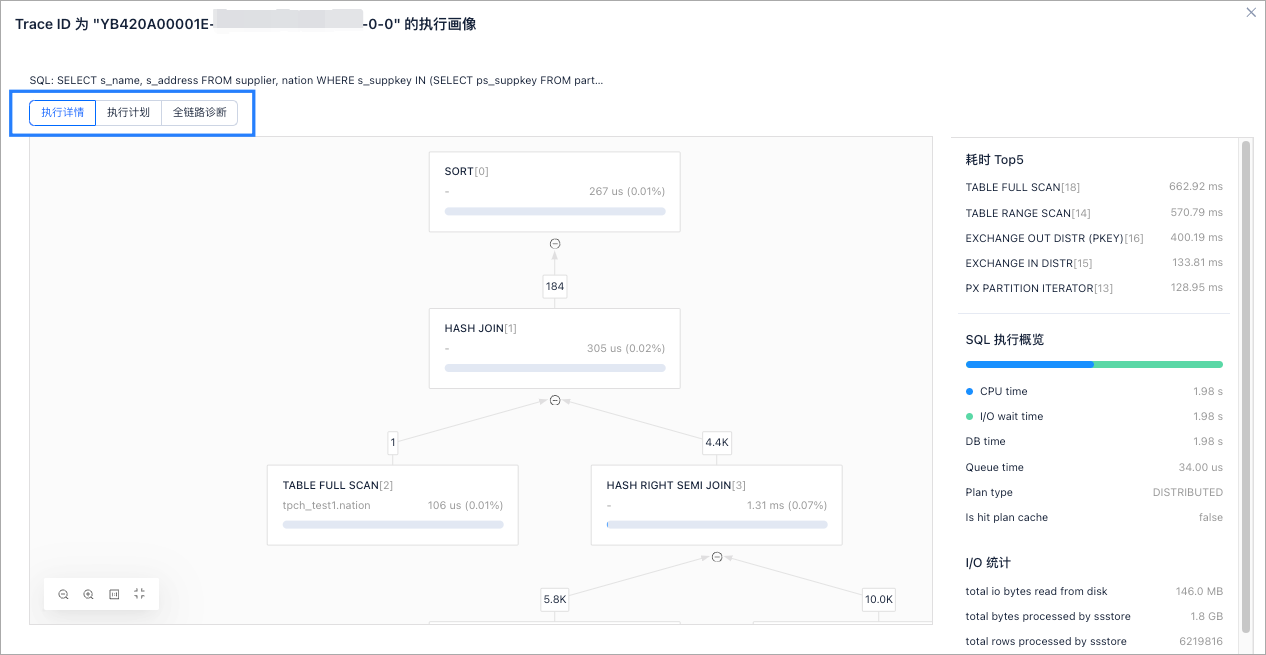
Task: Open the 全链路诊断 tab
Action: click(x=199, y=112)
